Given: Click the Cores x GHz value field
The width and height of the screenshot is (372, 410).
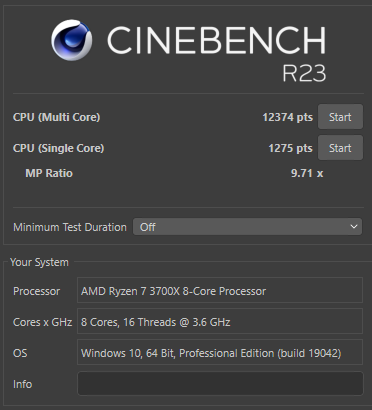Looking at the screenshot, I should click(220, 321).
